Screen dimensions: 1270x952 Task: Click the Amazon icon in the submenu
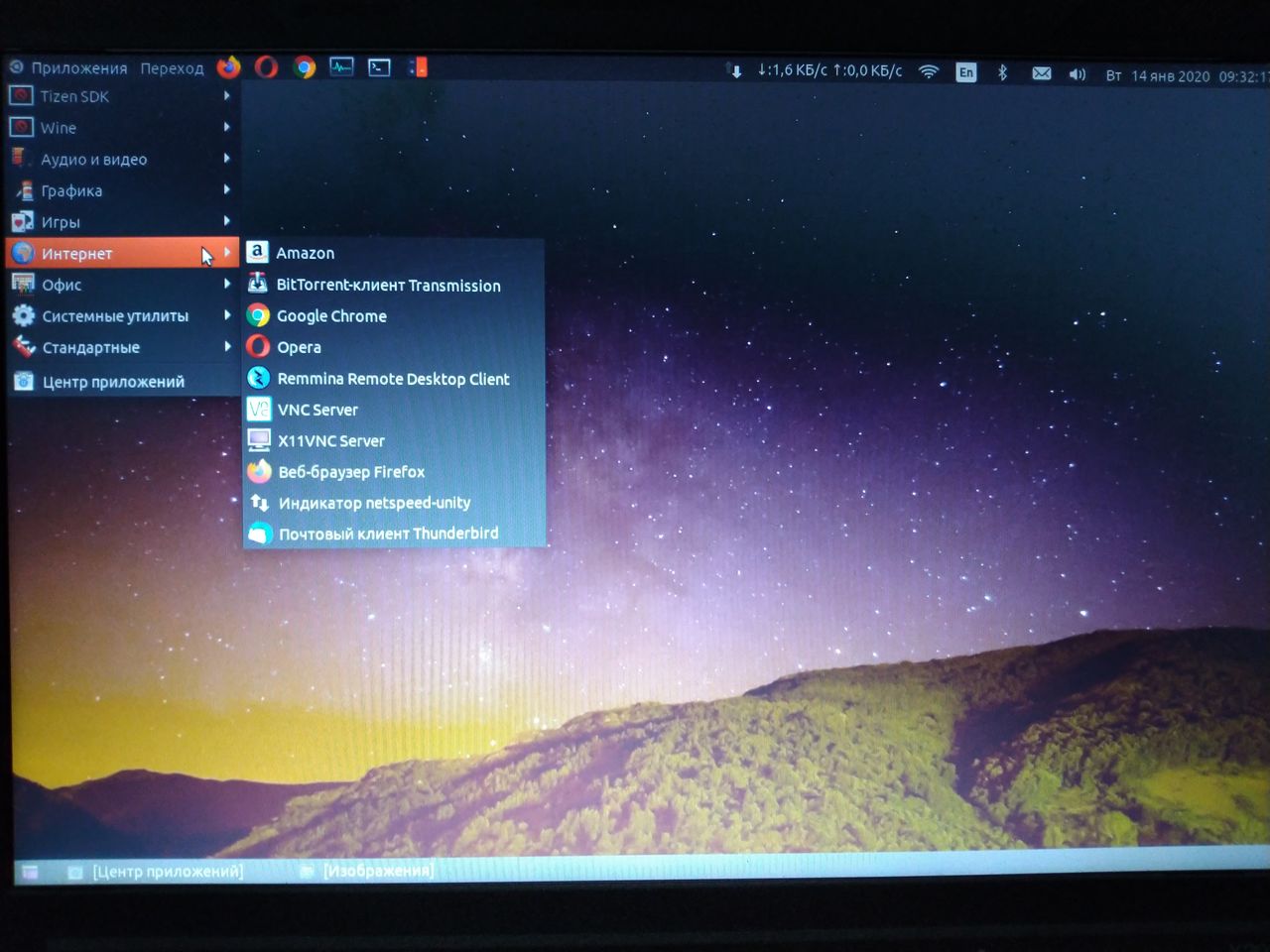pyautogui.click(x=258, y=252)
